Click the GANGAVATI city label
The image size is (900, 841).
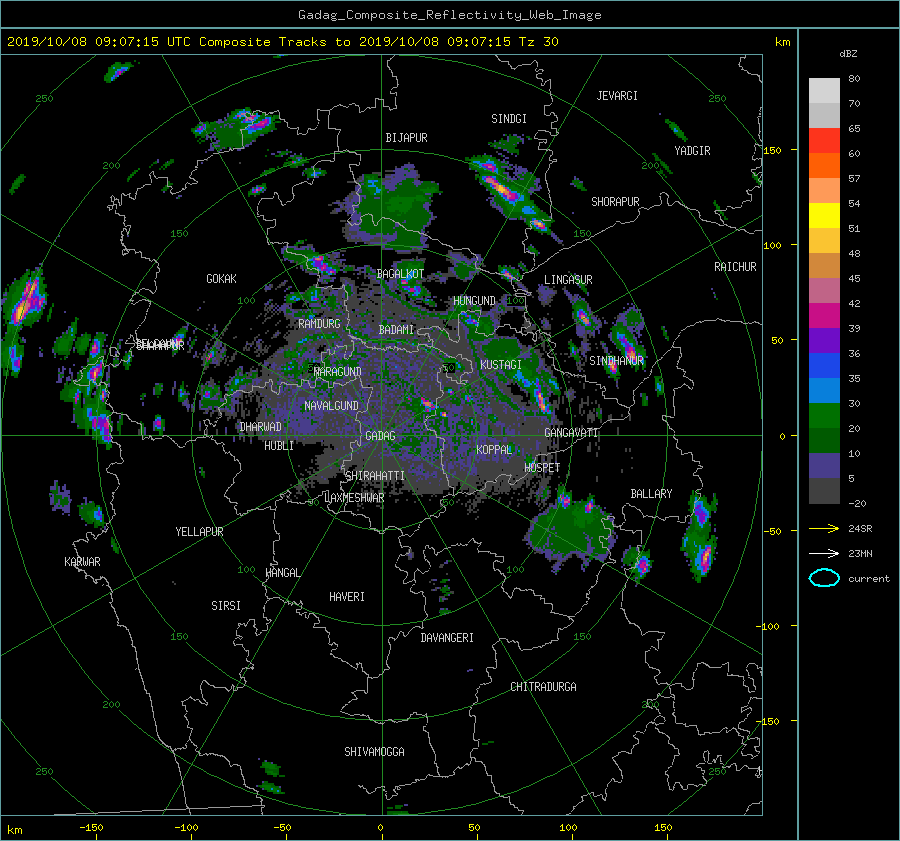coord(572,433)
